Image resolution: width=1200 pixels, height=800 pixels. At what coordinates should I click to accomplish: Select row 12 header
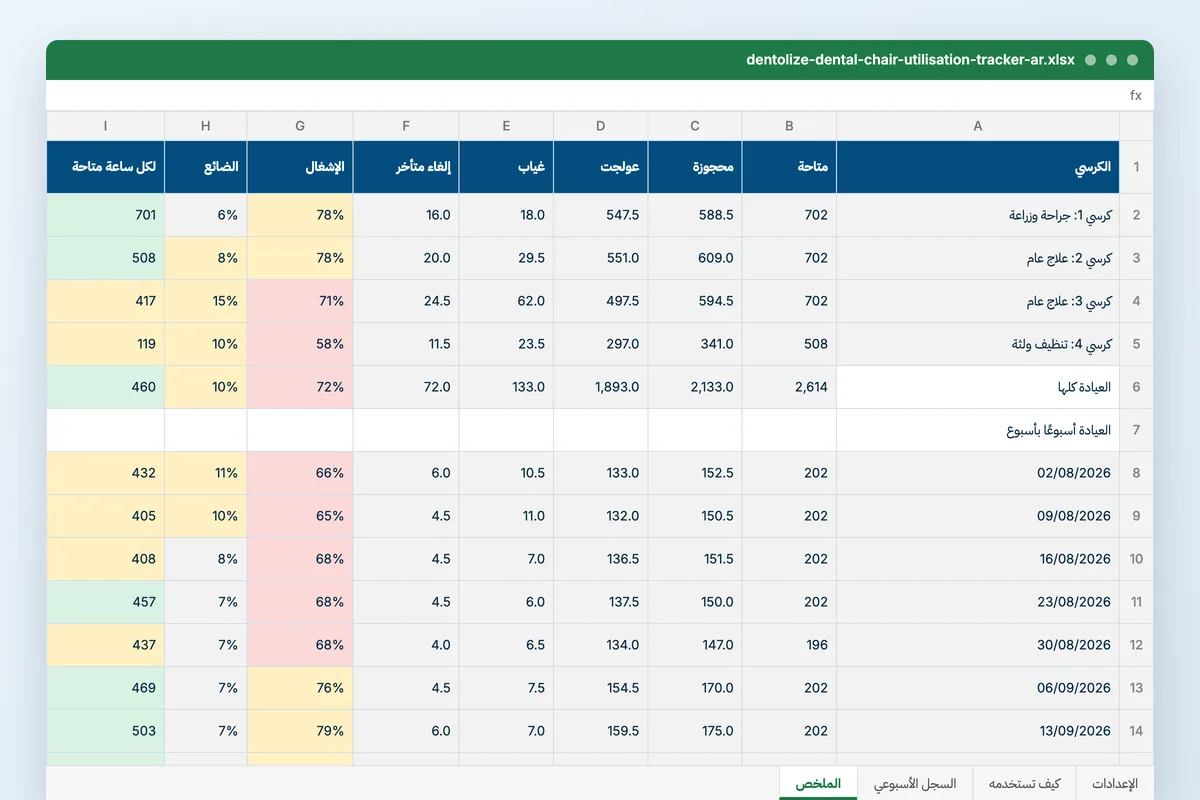(1136, 645)
